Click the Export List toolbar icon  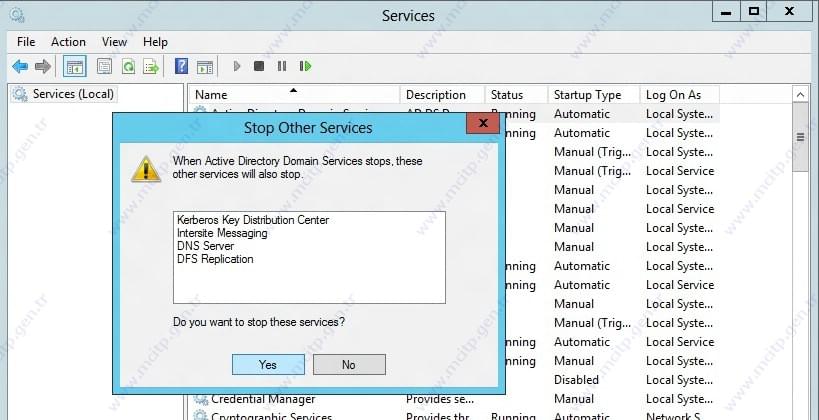pyautogui.click(x=151, y=66)
